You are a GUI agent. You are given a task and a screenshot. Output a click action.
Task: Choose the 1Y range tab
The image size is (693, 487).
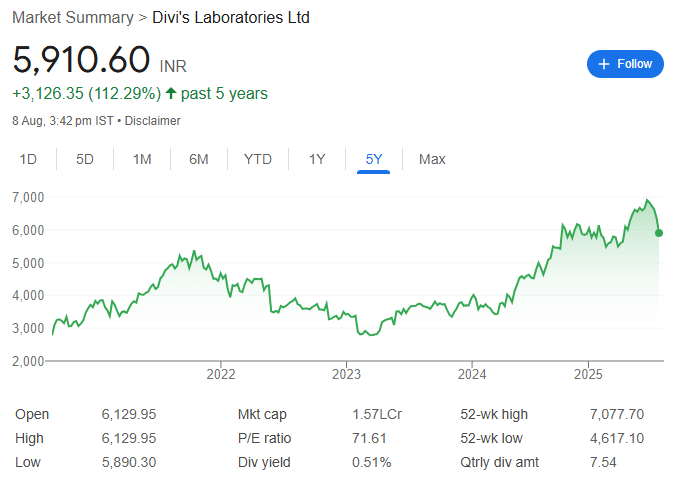coord(317,159)
